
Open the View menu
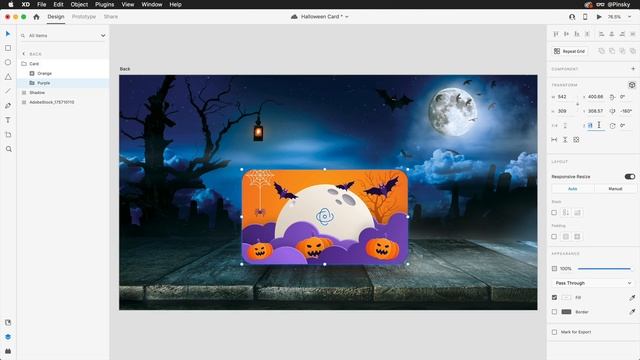[x=128, y=4]
